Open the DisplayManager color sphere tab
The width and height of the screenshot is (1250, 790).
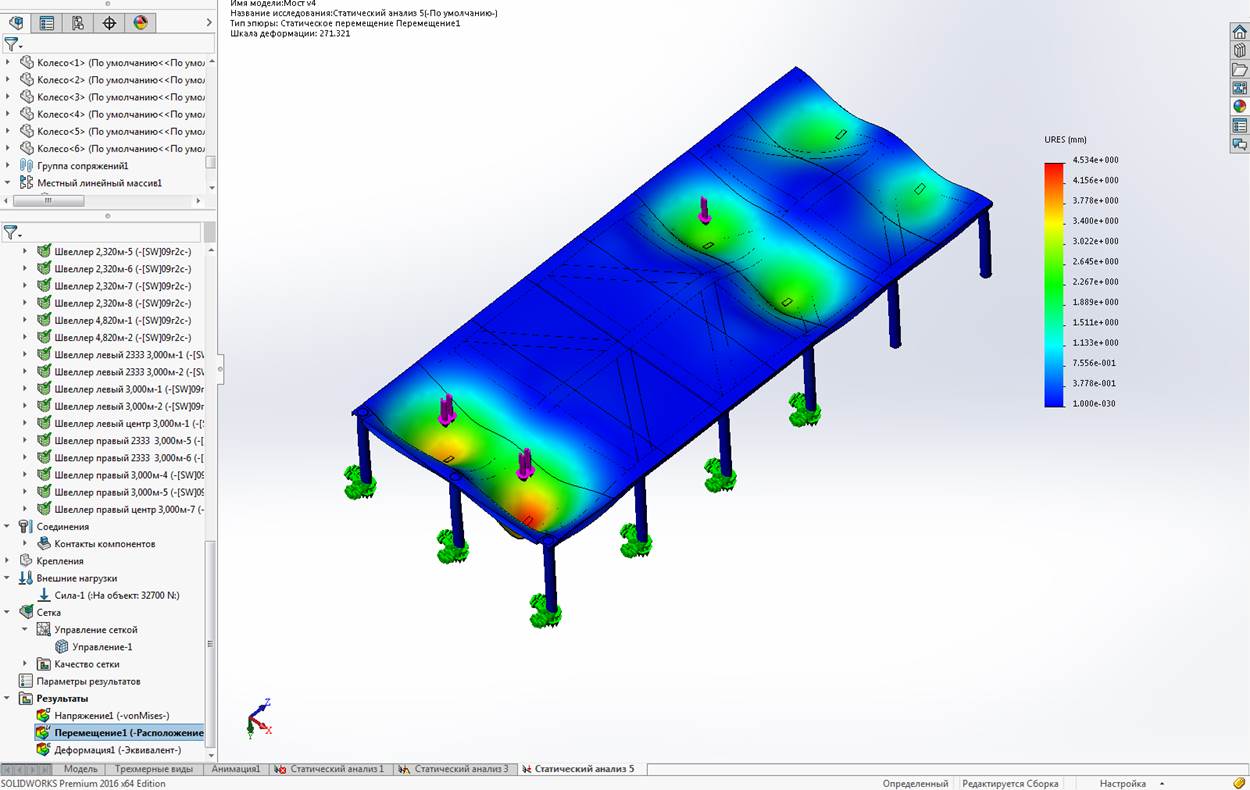tap(140, 22)
